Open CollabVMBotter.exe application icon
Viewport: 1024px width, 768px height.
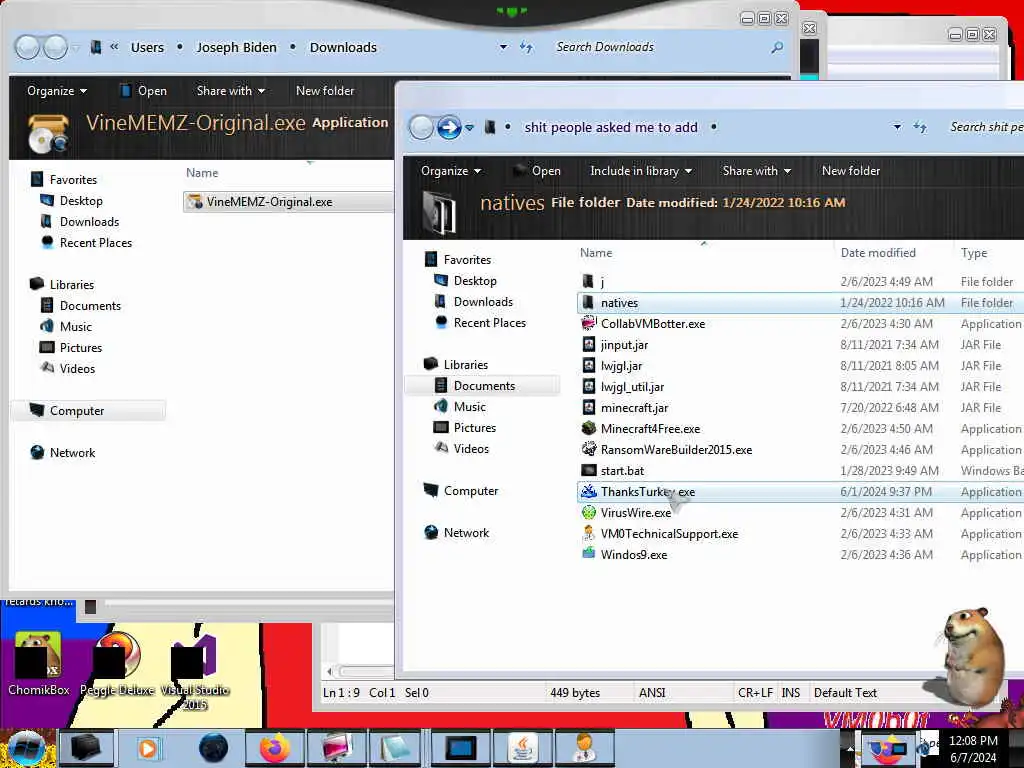tap(589, 323)
